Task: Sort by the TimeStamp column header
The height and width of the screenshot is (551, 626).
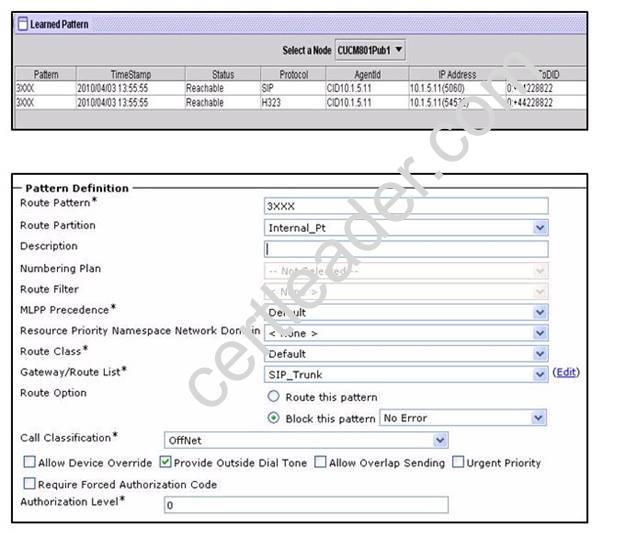Action: click(131, 74)
